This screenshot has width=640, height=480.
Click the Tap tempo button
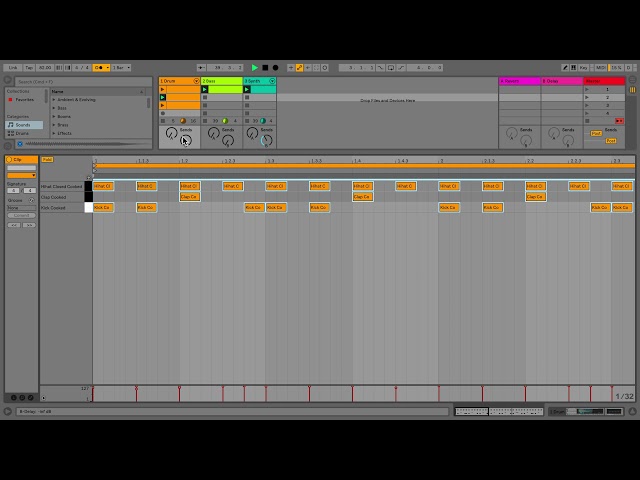pos(29,67)
